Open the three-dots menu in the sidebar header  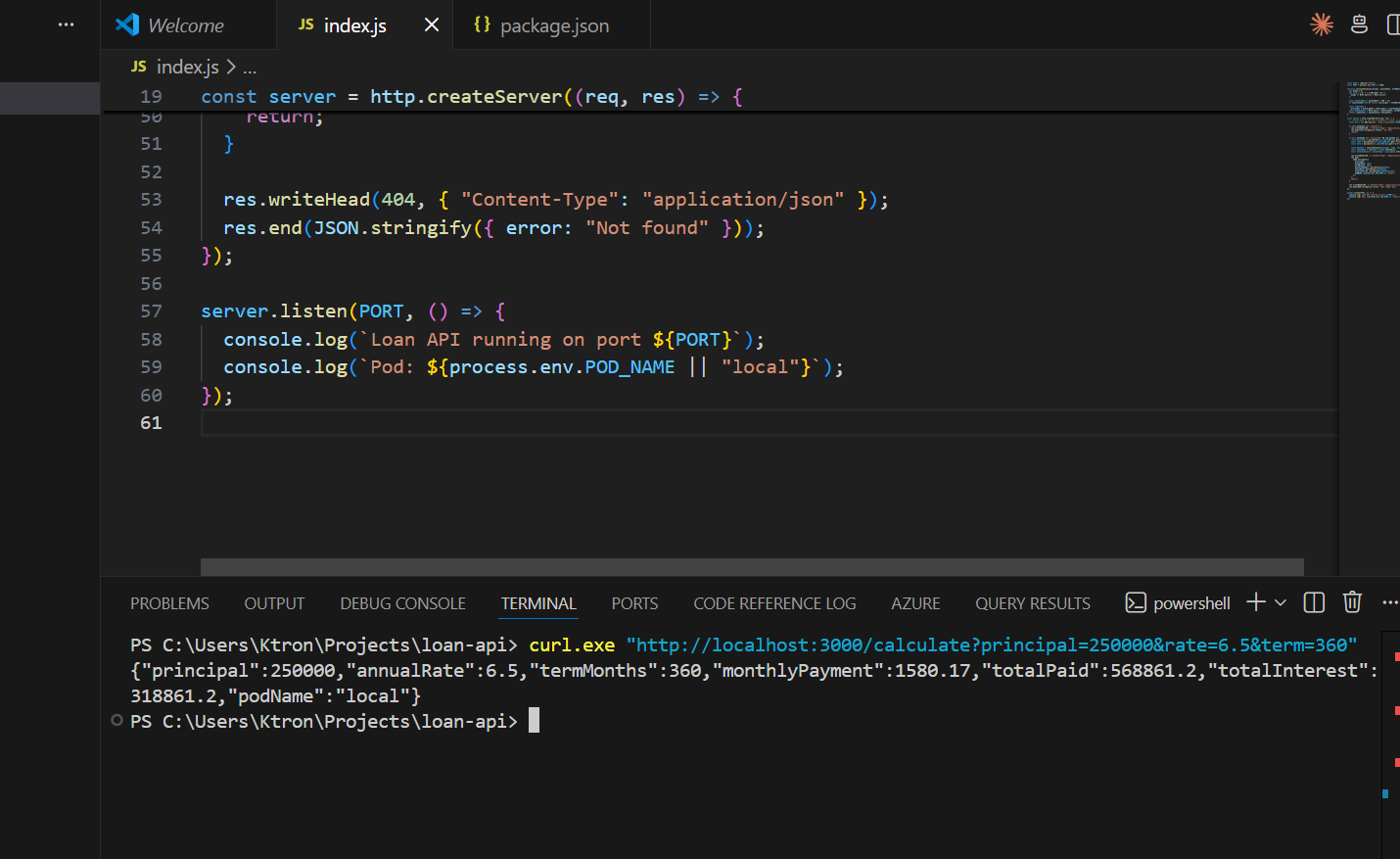[66, 24]
